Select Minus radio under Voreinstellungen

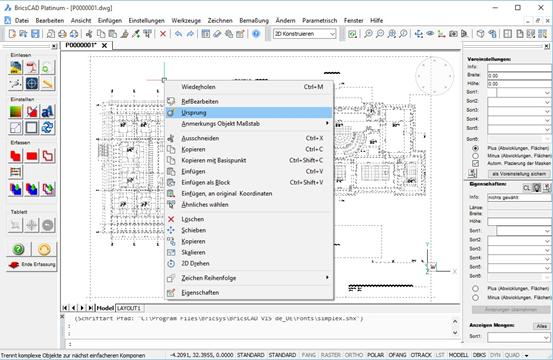coord(475,155)
